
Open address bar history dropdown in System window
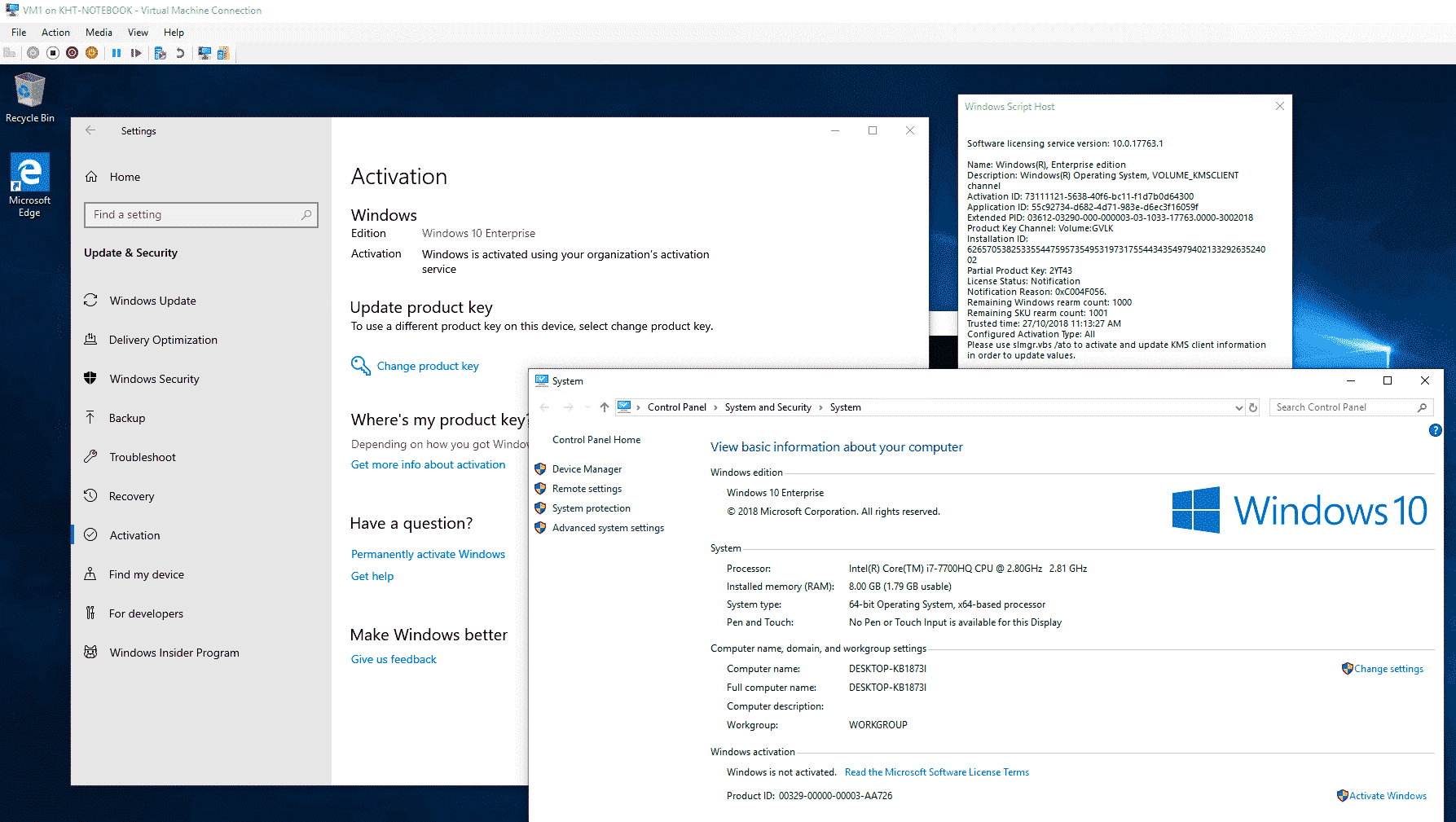pyautogui.click(x=1238, y=407)
